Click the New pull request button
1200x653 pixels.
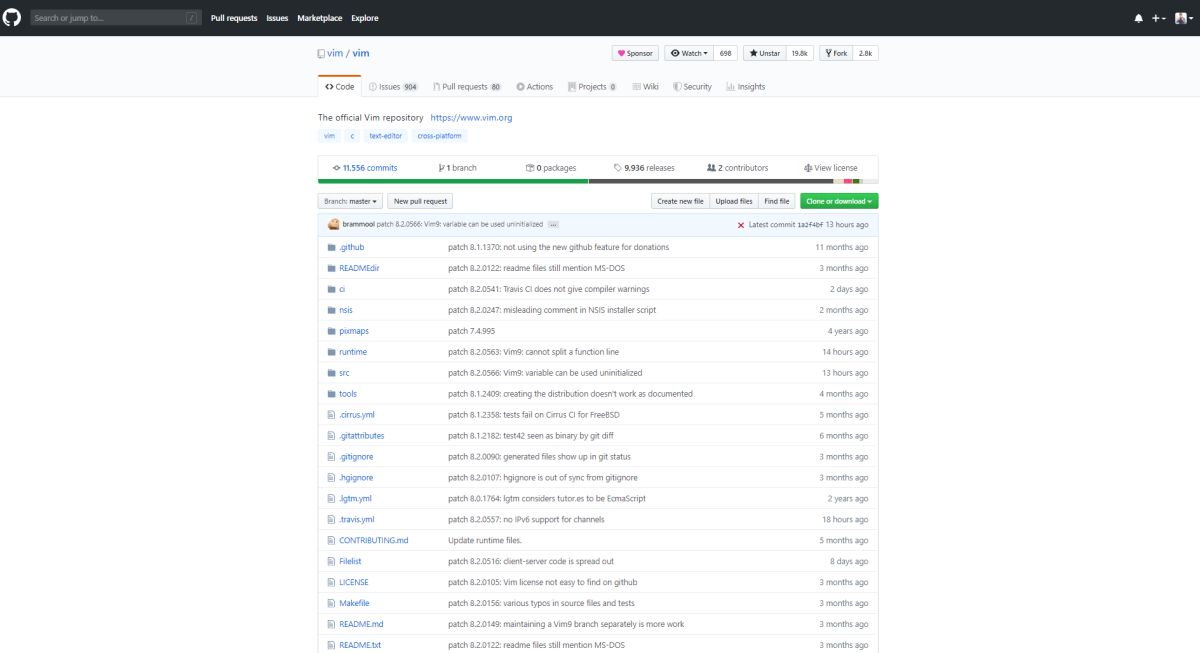tap(420, 201)
